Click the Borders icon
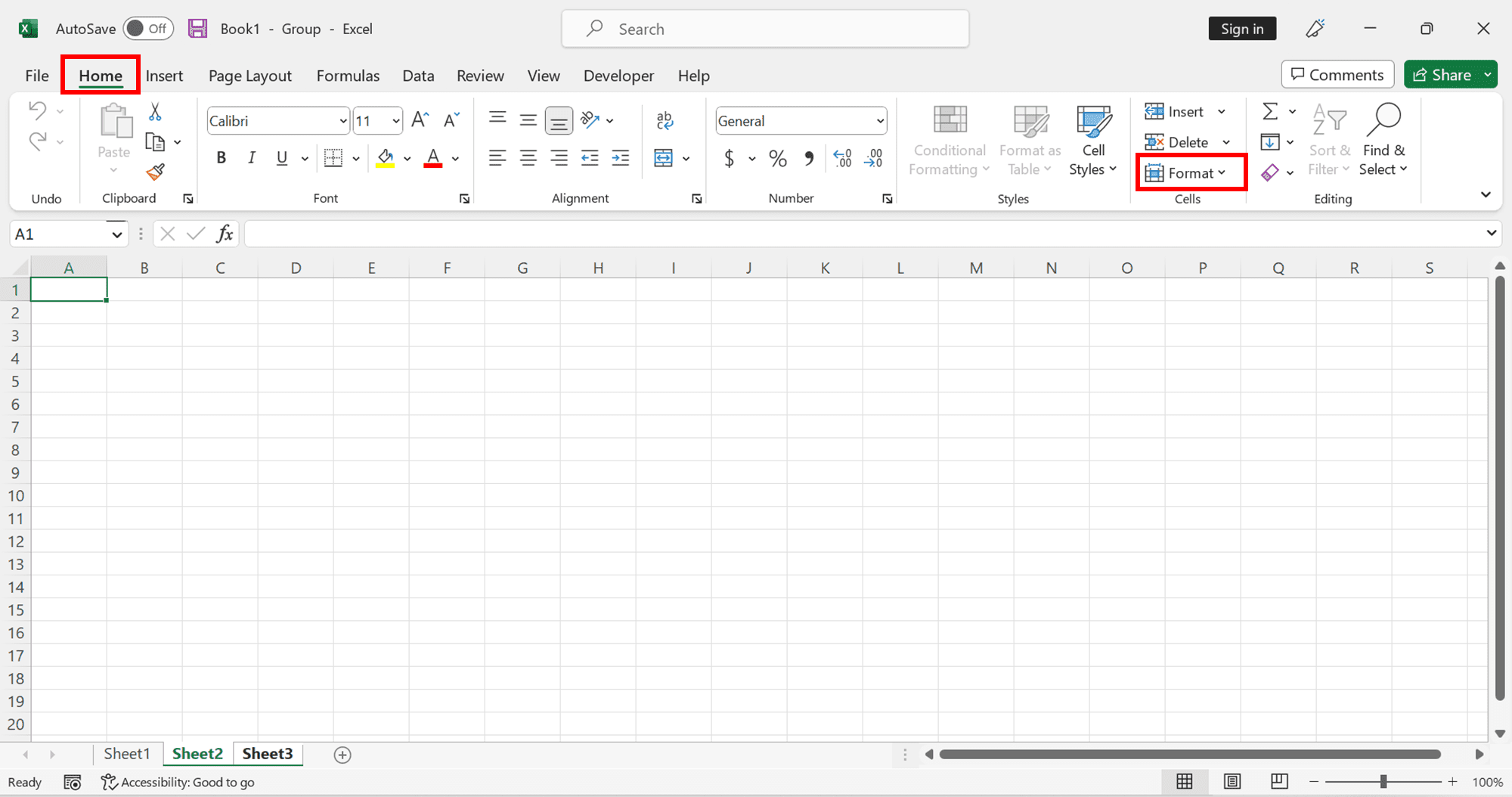The width and height of the screenshot is (1512, 797). (333, 157)
